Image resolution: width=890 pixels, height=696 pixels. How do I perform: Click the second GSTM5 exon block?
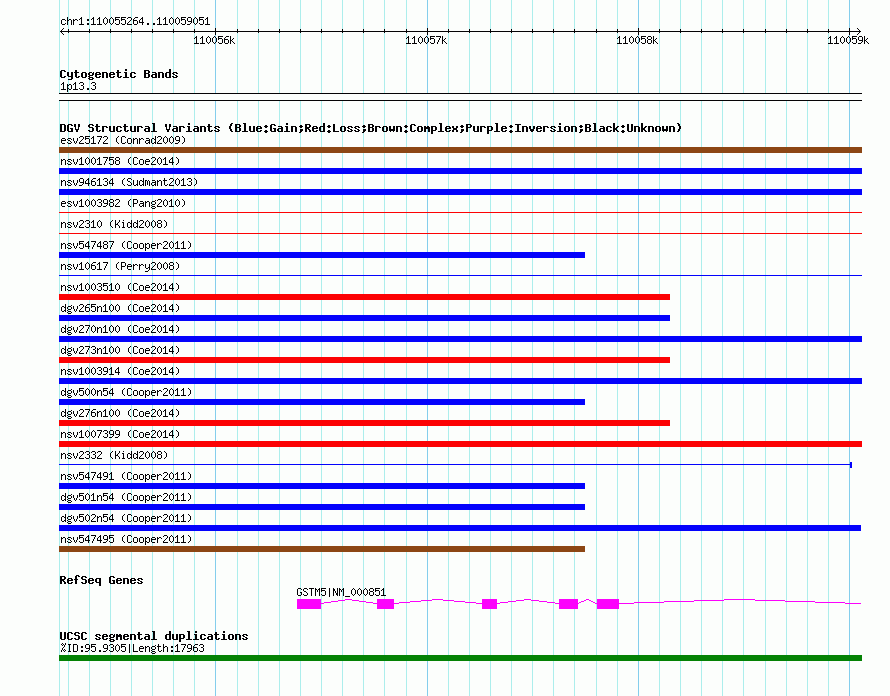coord(385,604)
